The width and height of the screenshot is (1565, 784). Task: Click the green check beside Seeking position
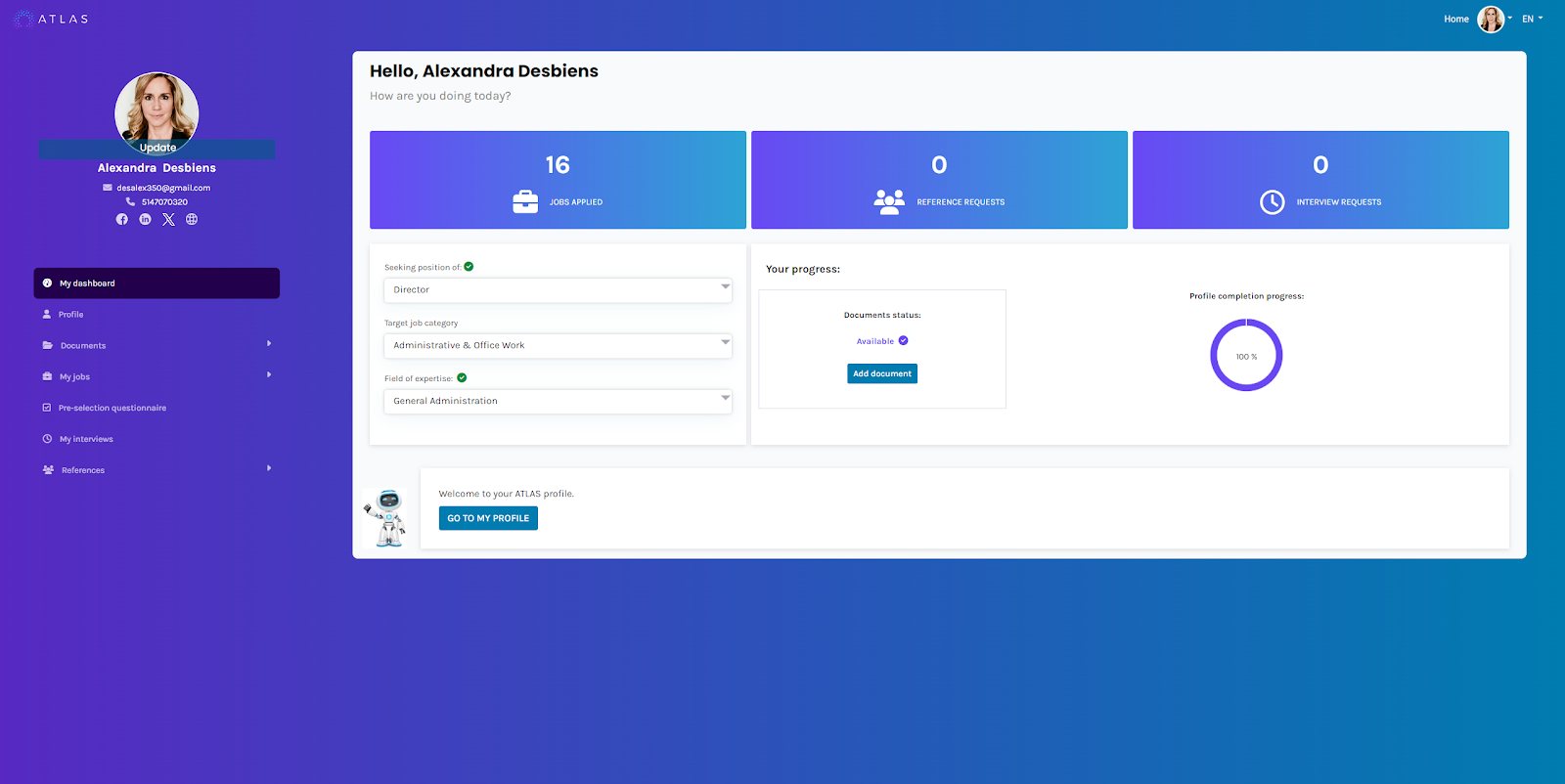pos(469,266)
